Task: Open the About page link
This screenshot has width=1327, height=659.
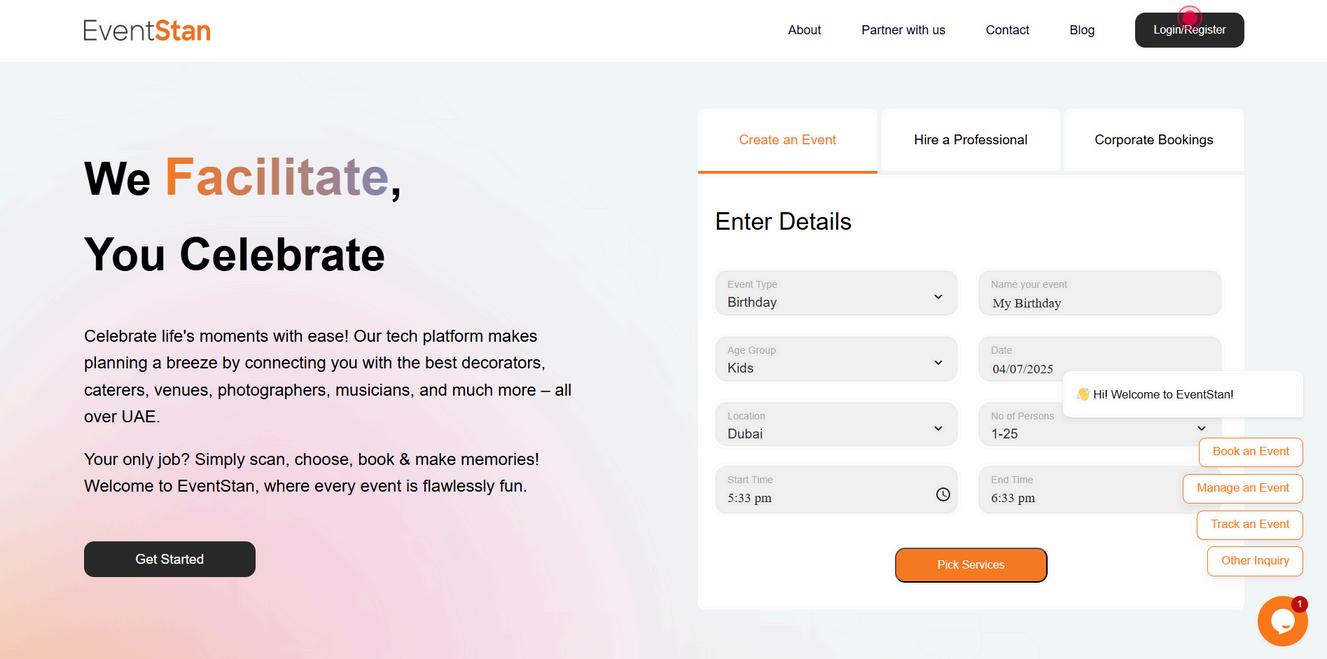Action: coord(804,30)
